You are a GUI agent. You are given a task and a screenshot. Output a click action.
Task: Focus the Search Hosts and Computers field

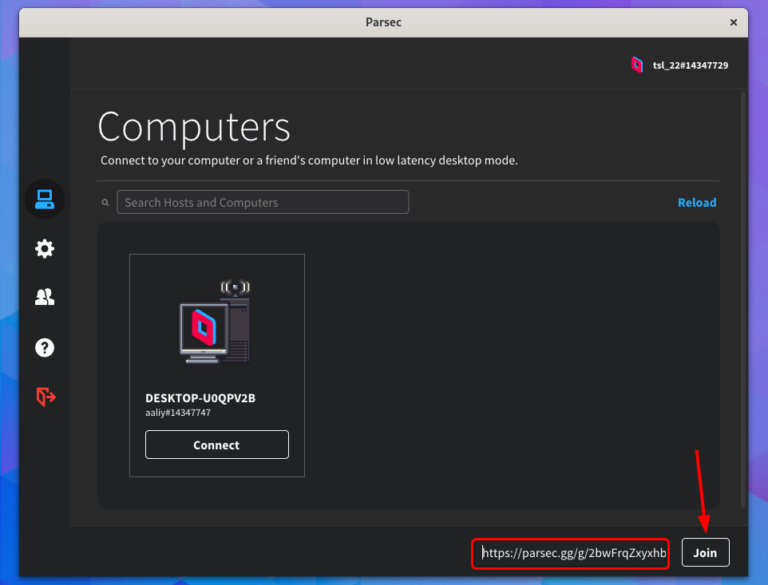tap(263, 202)
